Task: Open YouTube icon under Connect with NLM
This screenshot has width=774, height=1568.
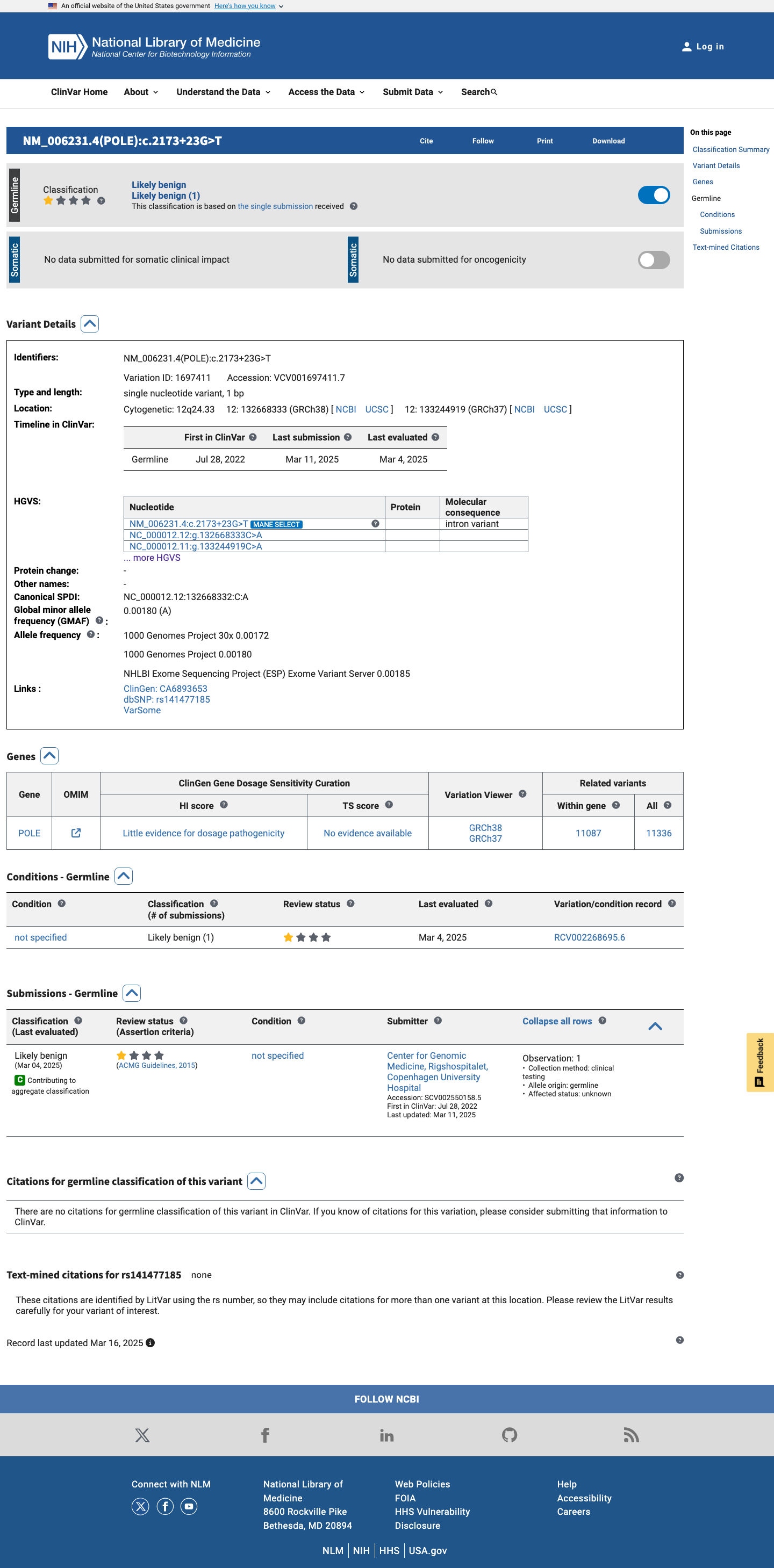Action: [x=189, y=1507]
